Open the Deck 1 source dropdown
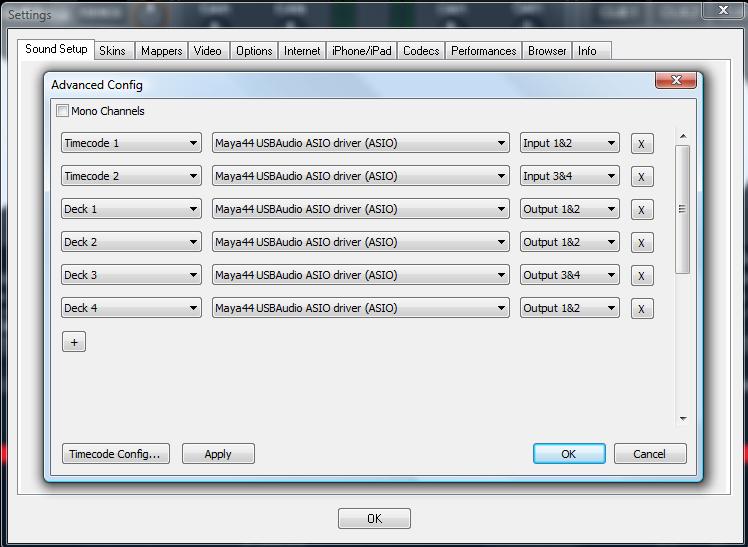Viewport: 748px width, 547px height. pos(131,208)
